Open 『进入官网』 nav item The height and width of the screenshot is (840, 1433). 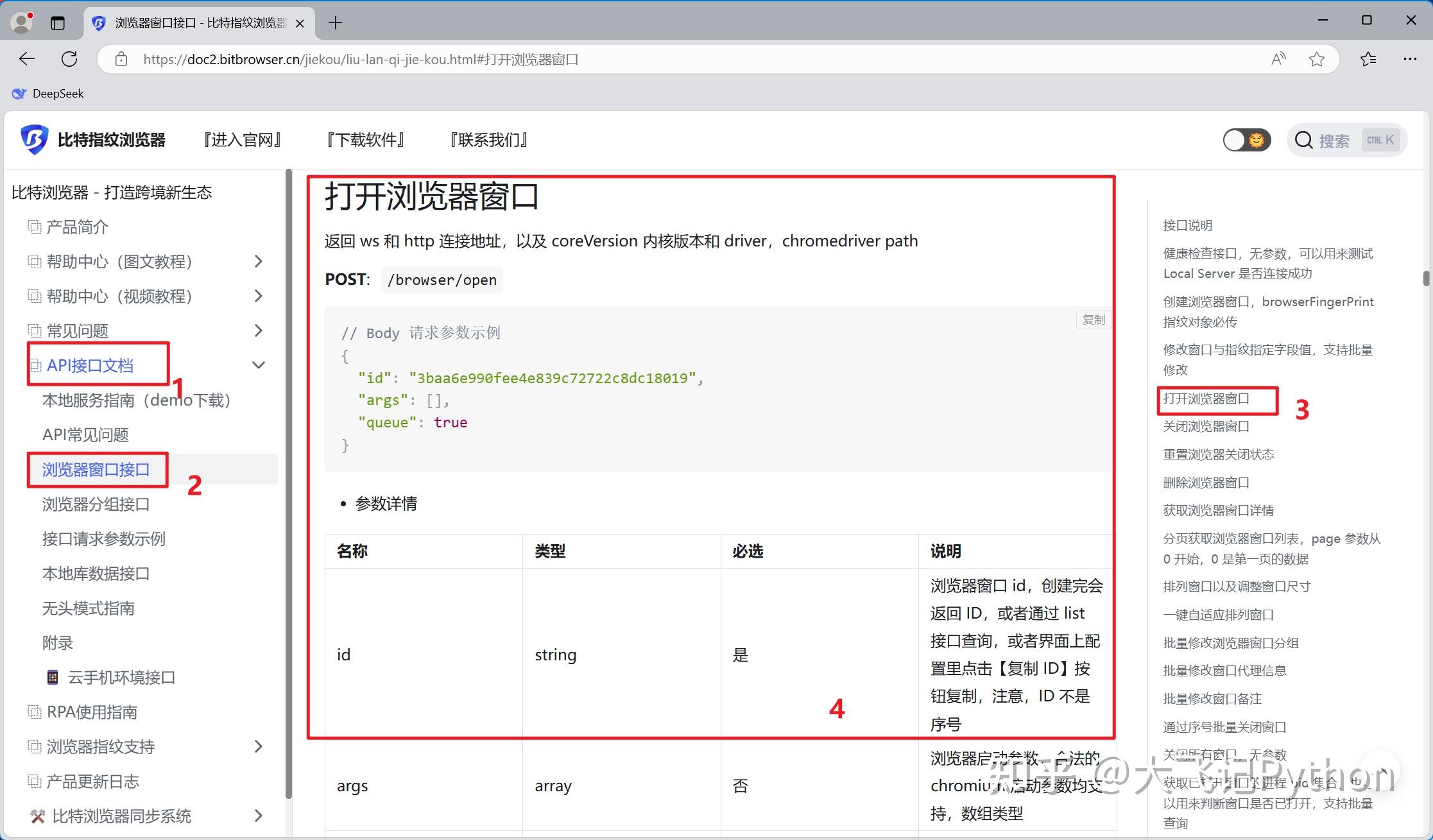(x=242, y=140)
